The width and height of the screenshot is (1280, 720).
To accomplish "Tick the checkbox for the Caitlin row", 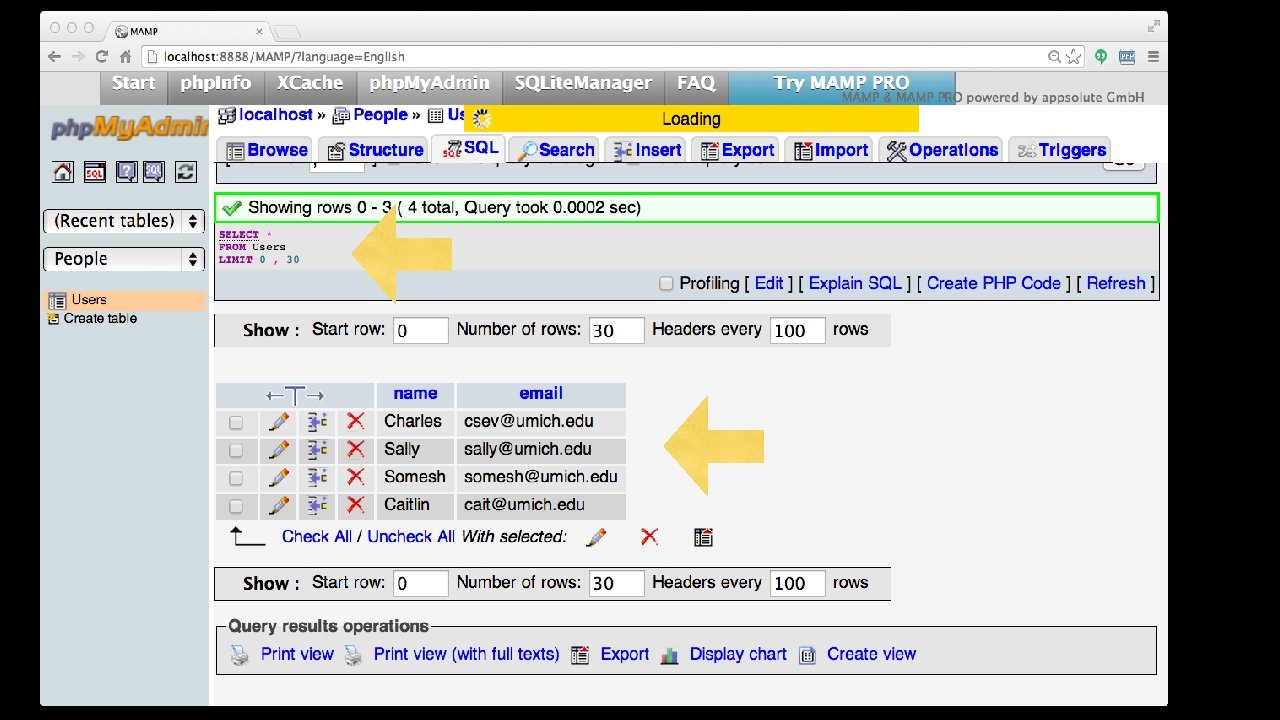I will 236,507.
